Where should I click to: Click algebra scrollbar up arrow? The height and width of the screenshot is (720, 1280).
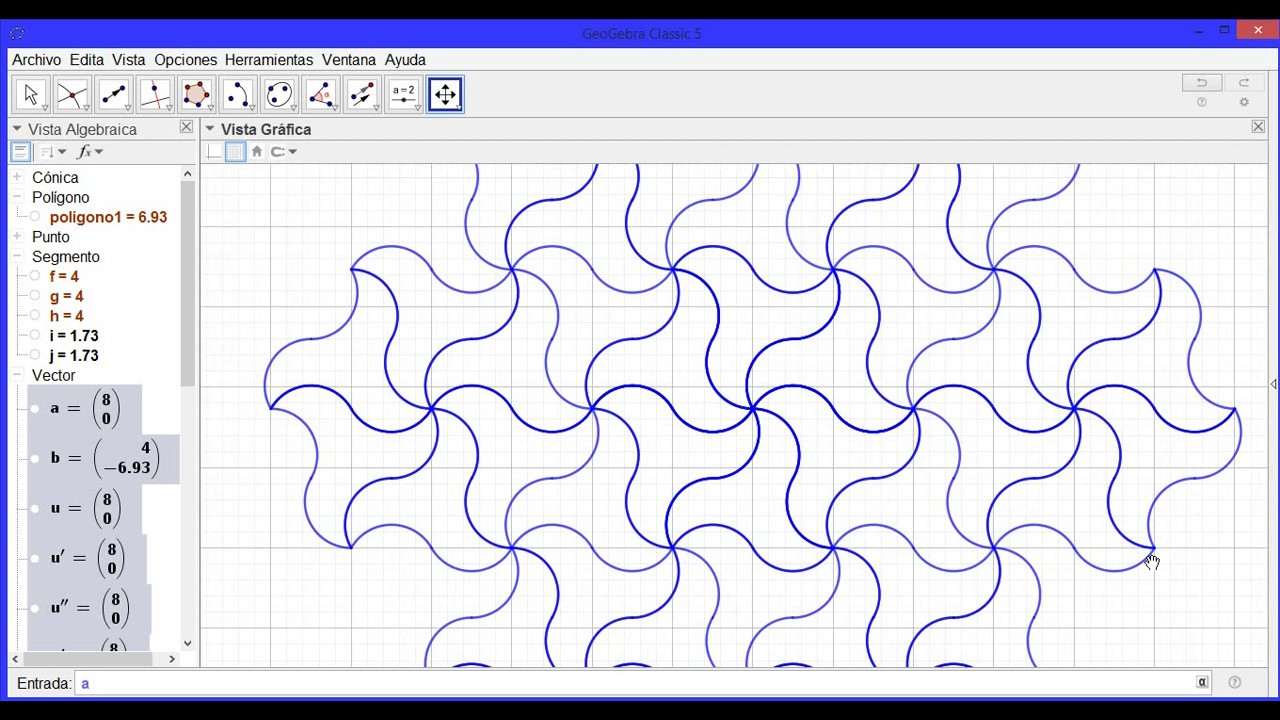pos(187,174)
